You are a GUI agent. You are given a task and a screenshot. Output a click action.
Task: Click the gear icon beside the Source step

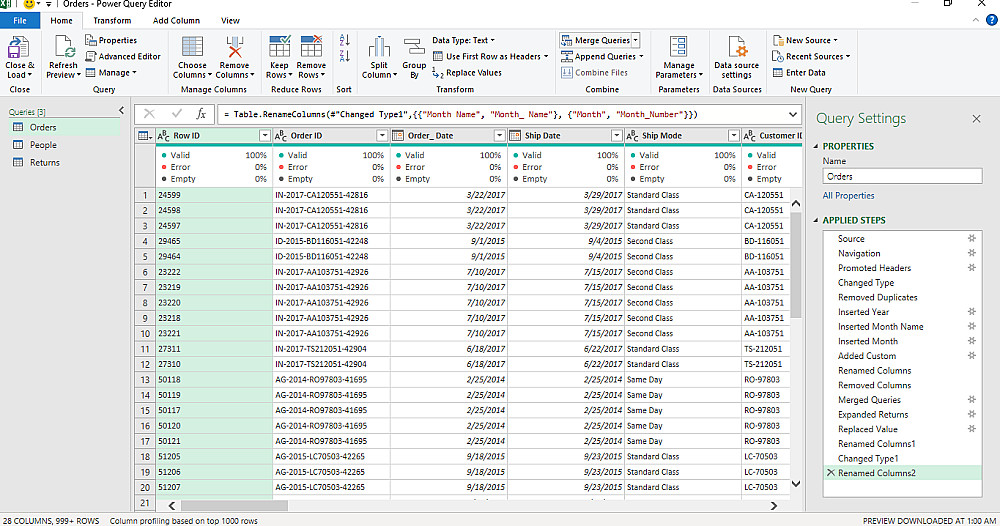971,239
